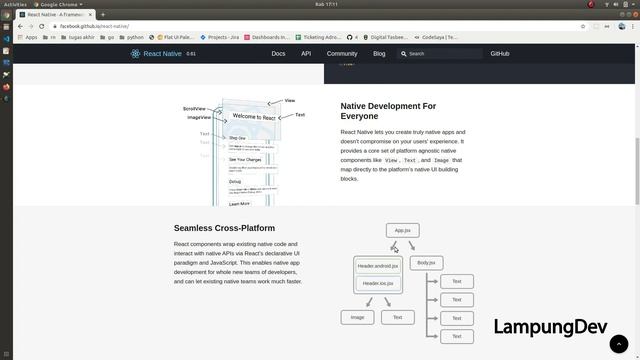The width and height of the screenshot is (640, 360).
Task: Click the red round dock icon
Action: (x=6, y=87)
